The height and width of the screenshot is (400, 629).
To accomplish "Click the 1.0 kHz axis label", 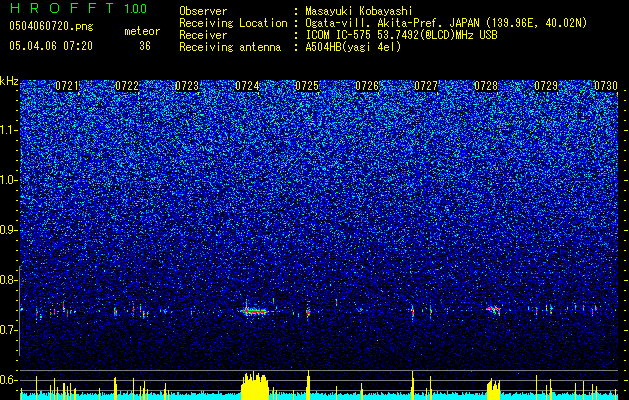I will click(x=9, y=180).
